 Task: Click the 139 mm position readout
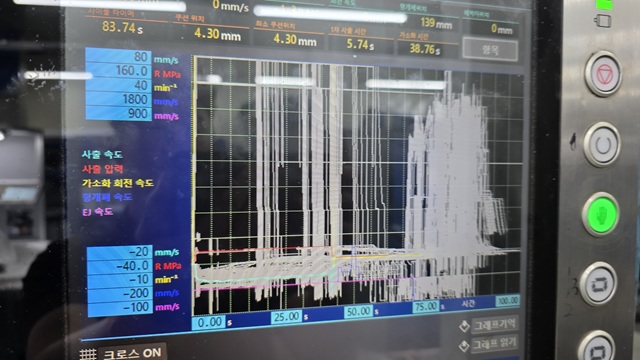click(x=436, y=23)
